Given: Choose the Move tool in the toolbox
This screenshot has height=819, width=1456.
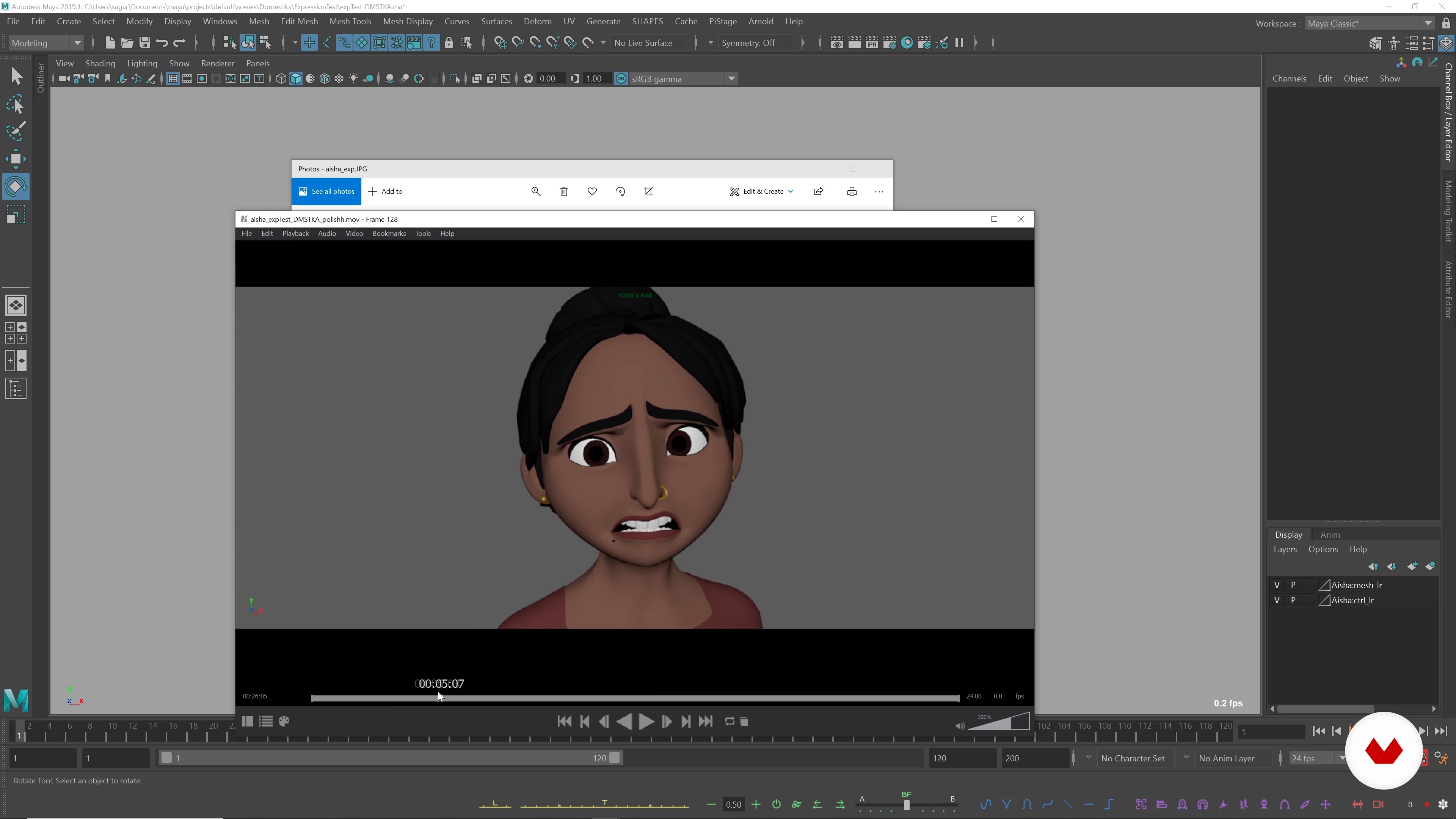Looking at the screenshot, I should pyautogui.click(x=16, y=159).
